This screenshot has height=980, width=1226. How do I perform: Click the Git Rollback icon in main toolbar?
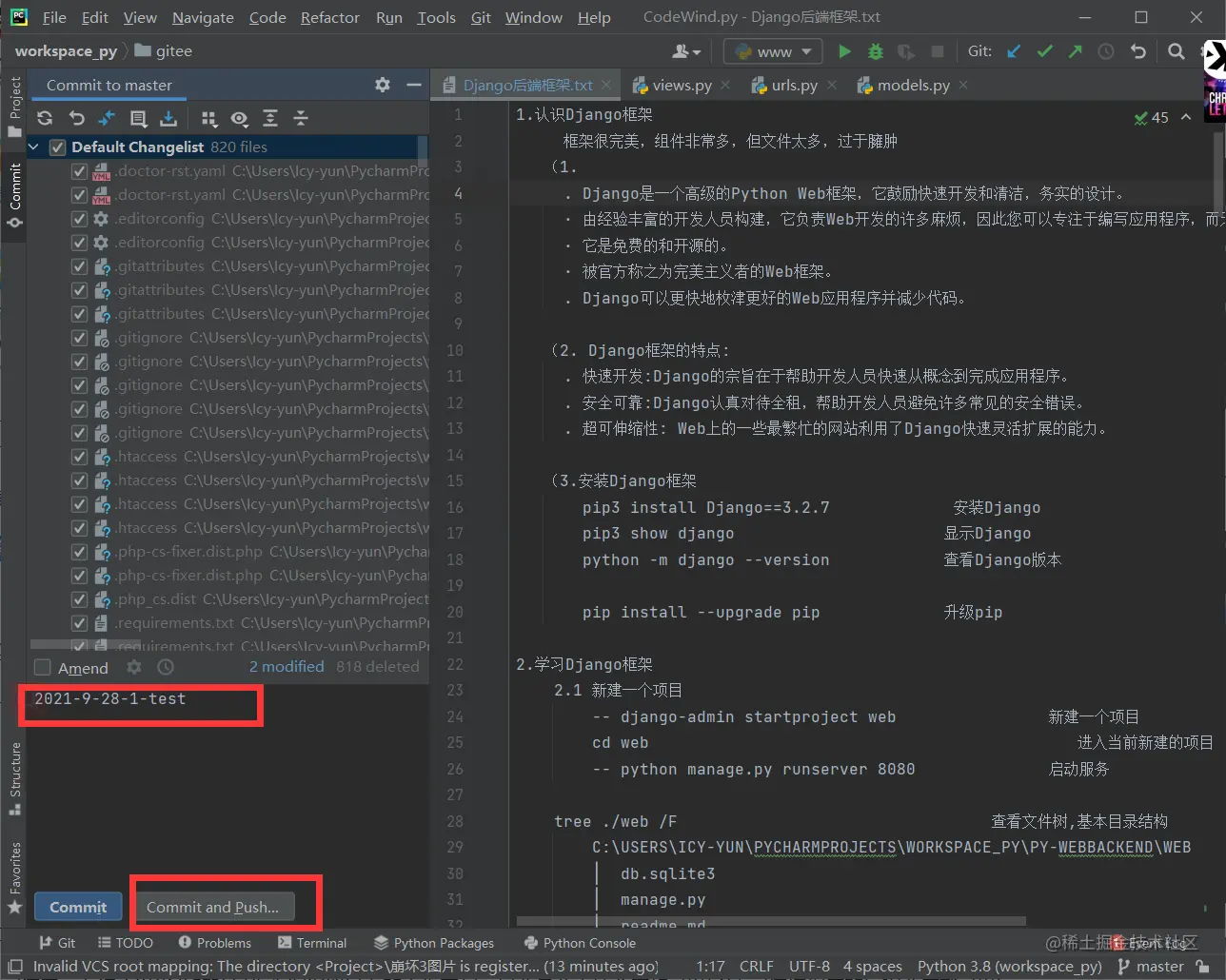tap(1137, 51)
